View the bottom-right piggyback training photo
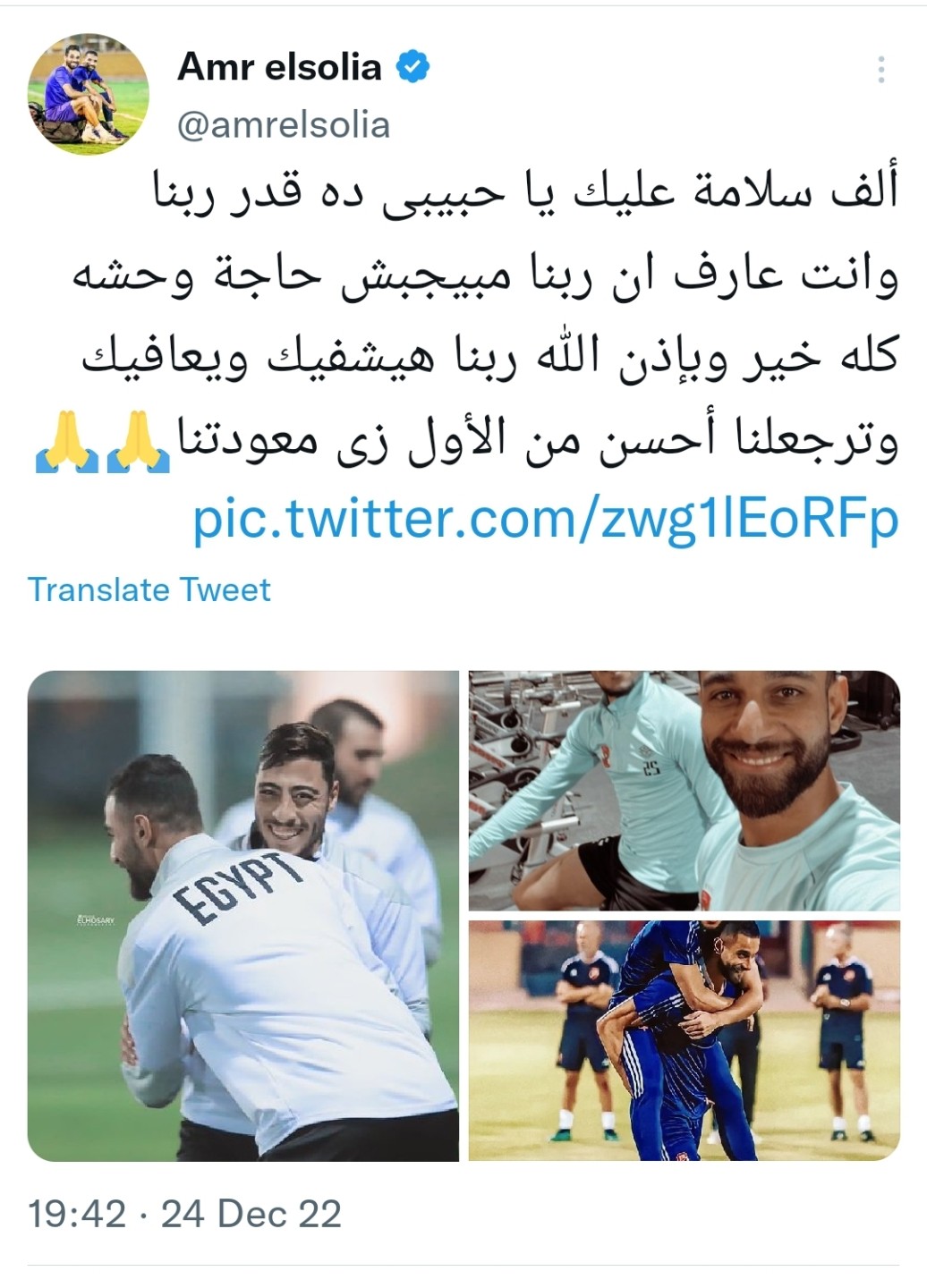 coord(685,1040)
